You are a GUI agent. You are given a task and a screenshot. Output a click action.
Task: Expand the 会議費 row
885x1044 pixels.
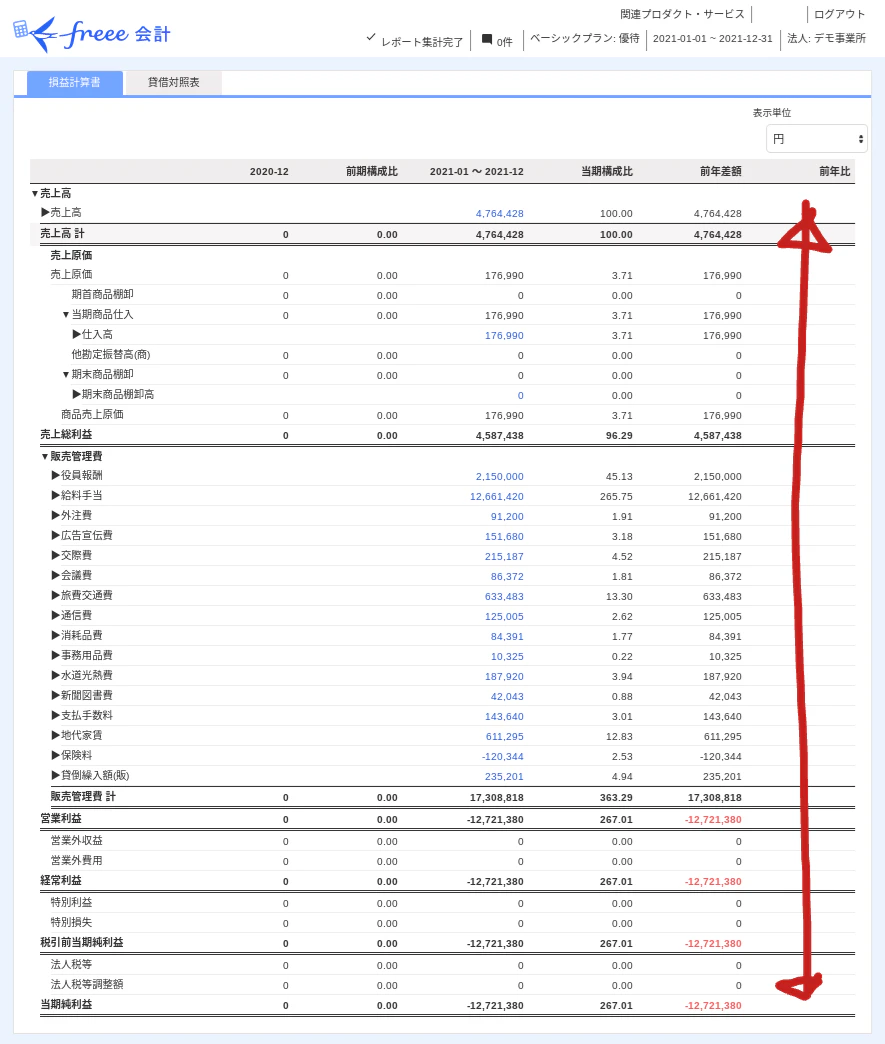[56, 575]
